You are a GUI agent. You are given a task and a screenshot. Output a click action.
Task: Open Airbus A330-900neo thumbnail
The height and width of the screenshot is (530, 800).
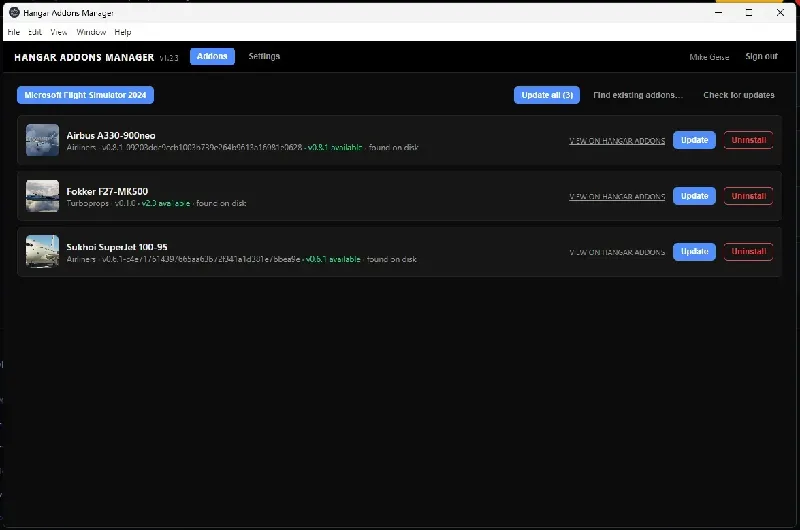coord(42,140)
